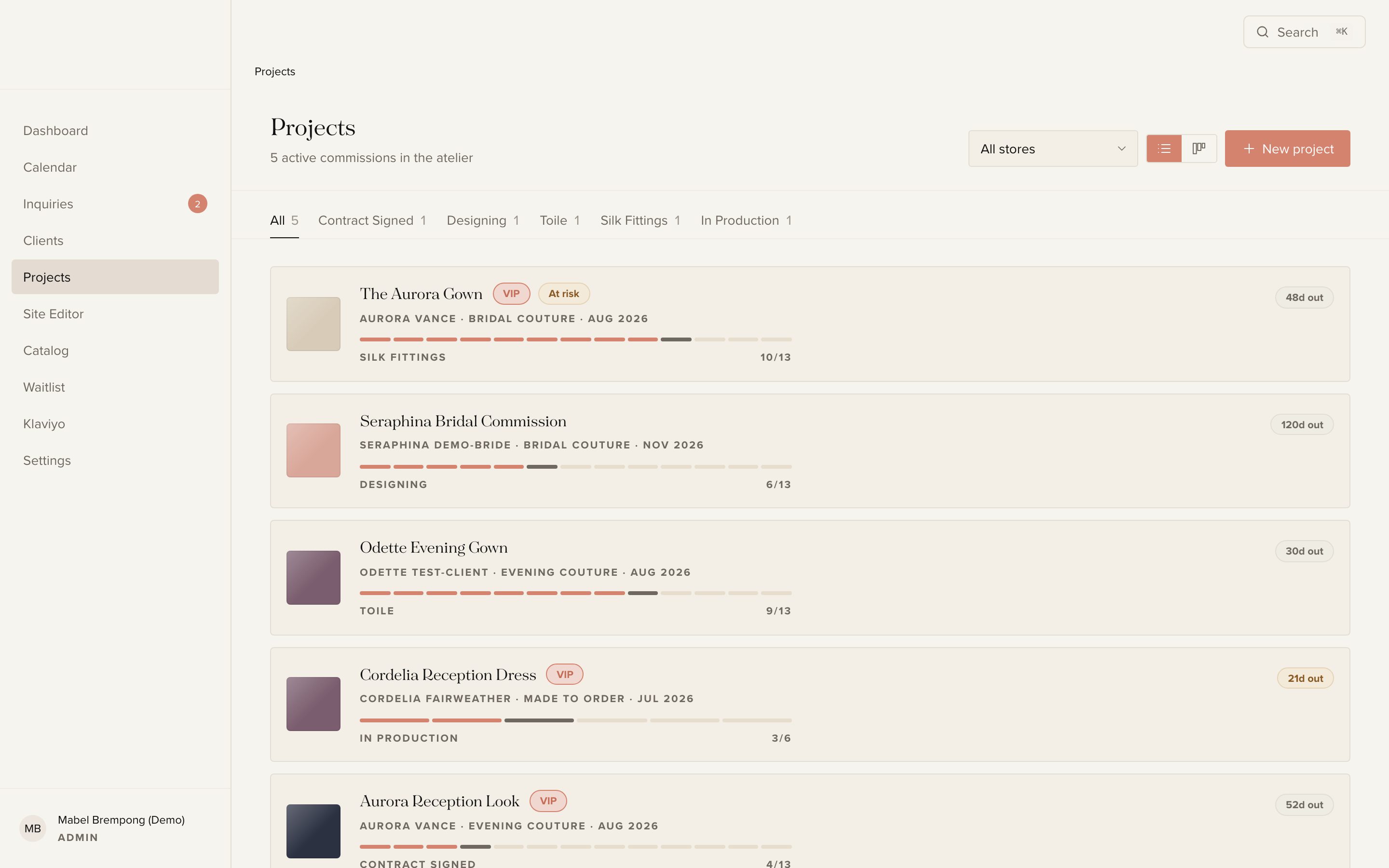Click the 6/13 step count
Viewport: 1389px width, 868px height.
click(x=778, y=485)
